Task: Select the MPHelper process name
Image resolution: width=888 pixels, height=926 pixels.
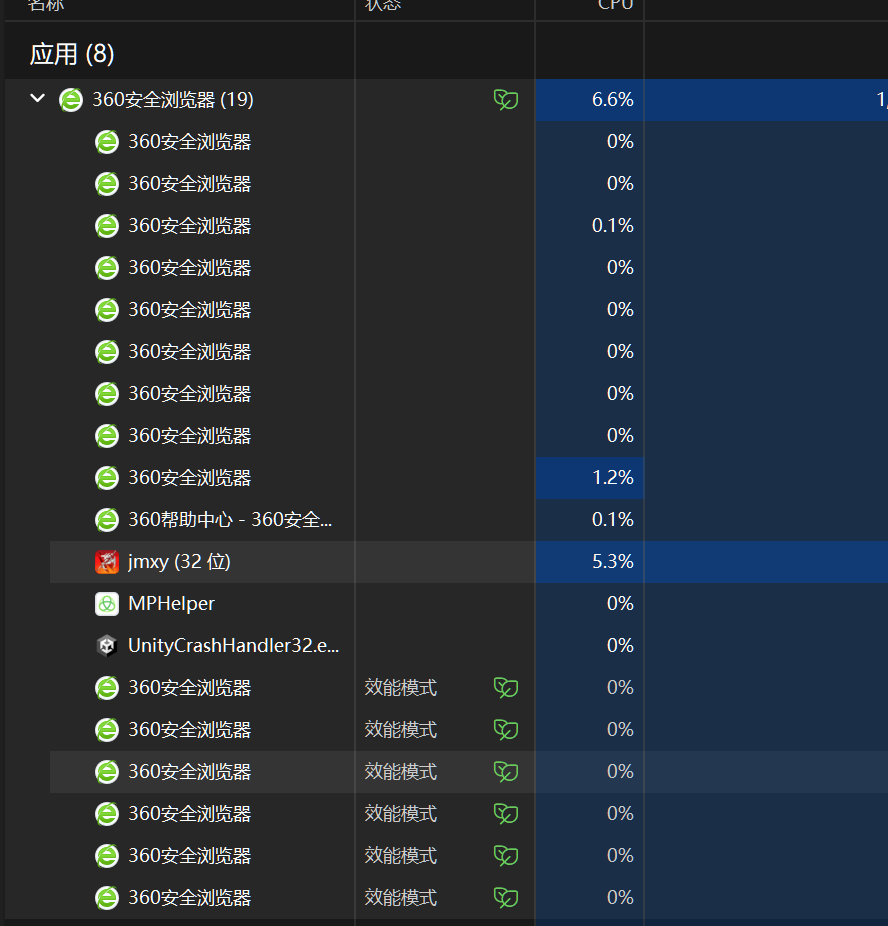Action: (171, 604)
